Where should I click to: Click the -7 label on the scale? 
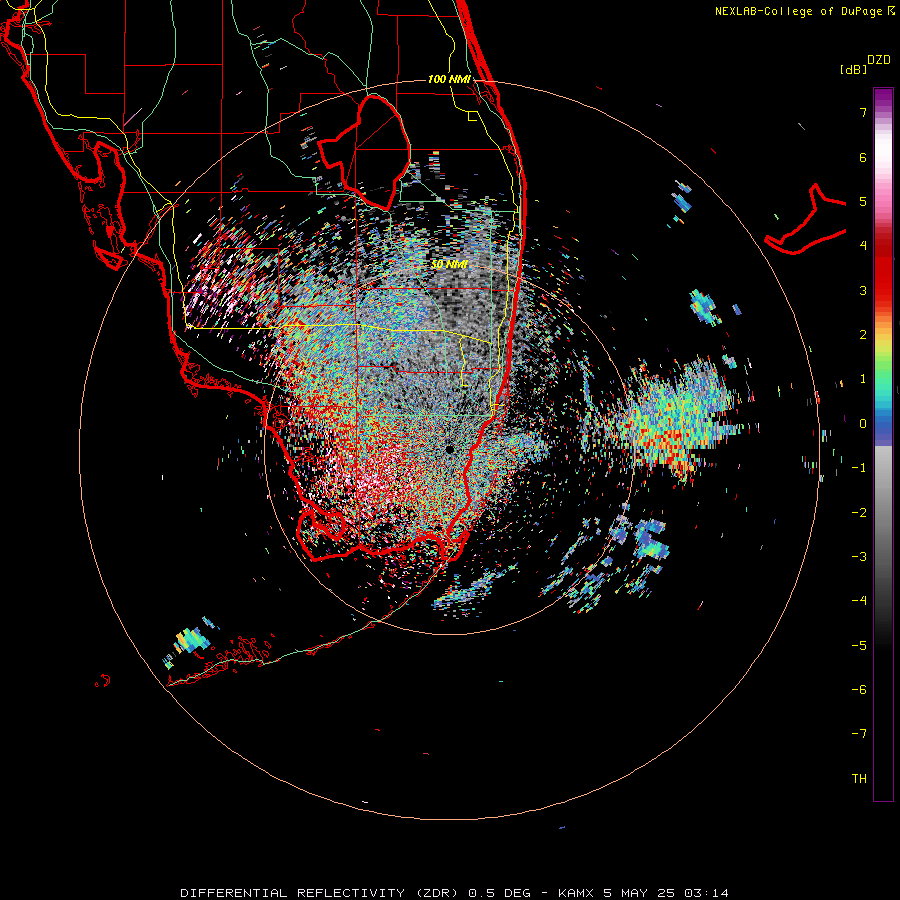click(x=859, y=734)
